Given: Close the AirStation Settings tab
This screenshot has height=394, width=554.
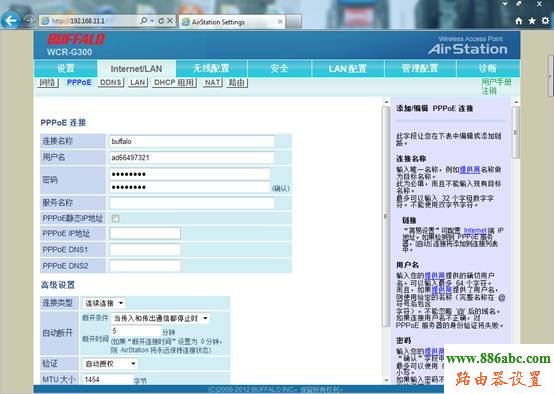Looking at the screenshot, I should pyautogui.click(x=280, y=22).
